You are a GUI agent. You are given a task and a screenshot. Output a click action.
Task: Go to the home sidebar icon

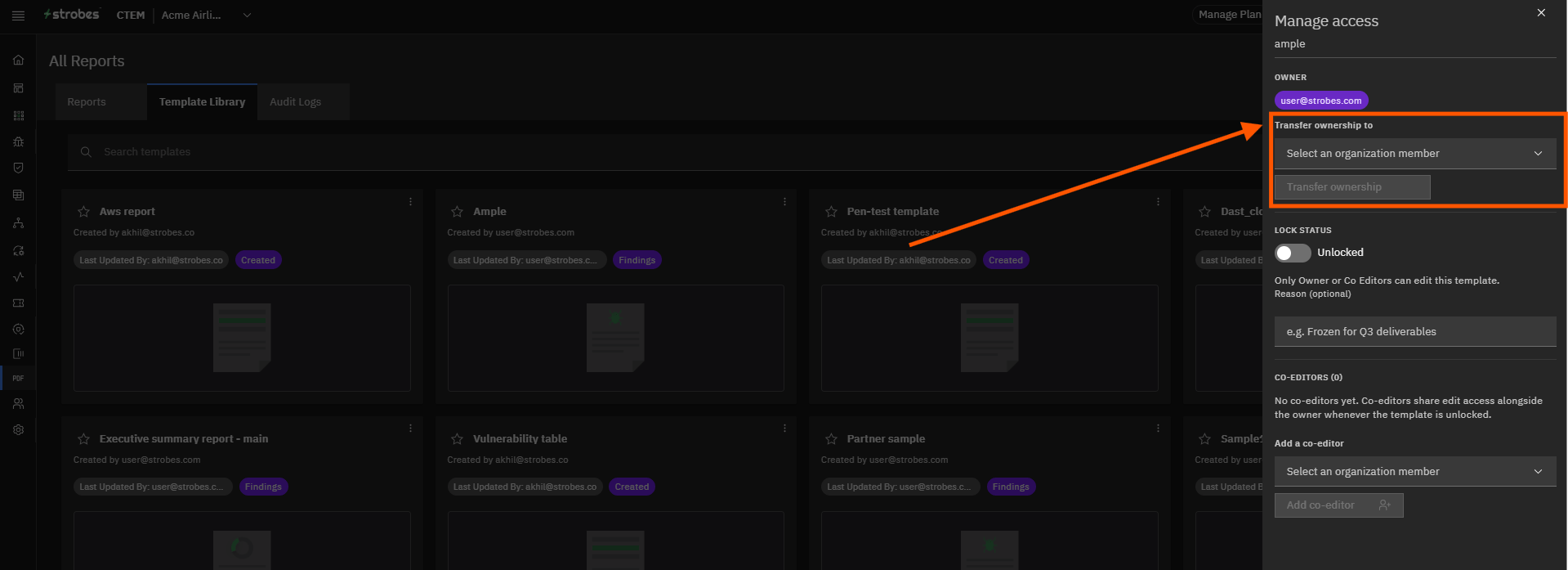[x=18, y=60]
